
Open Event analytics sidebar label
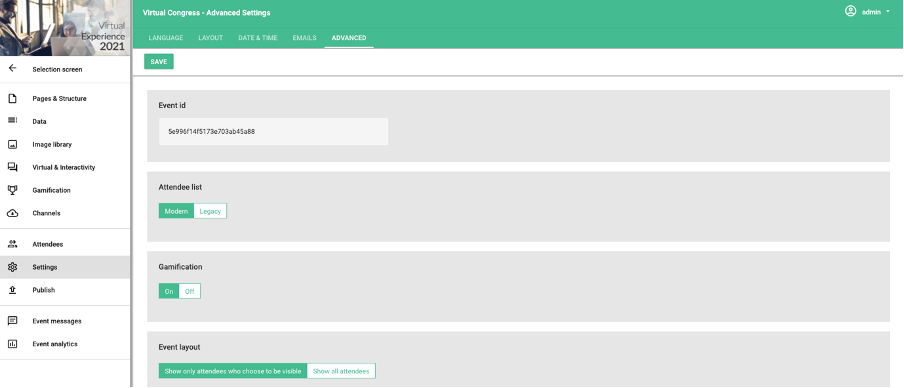point(55,344)
